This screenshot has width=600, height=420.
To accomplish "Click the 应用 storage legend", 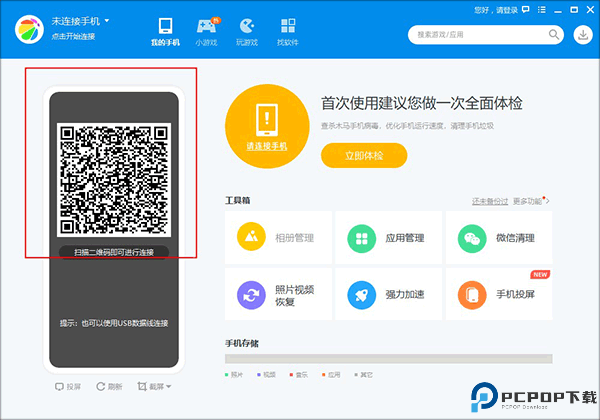I will (331, 375).
